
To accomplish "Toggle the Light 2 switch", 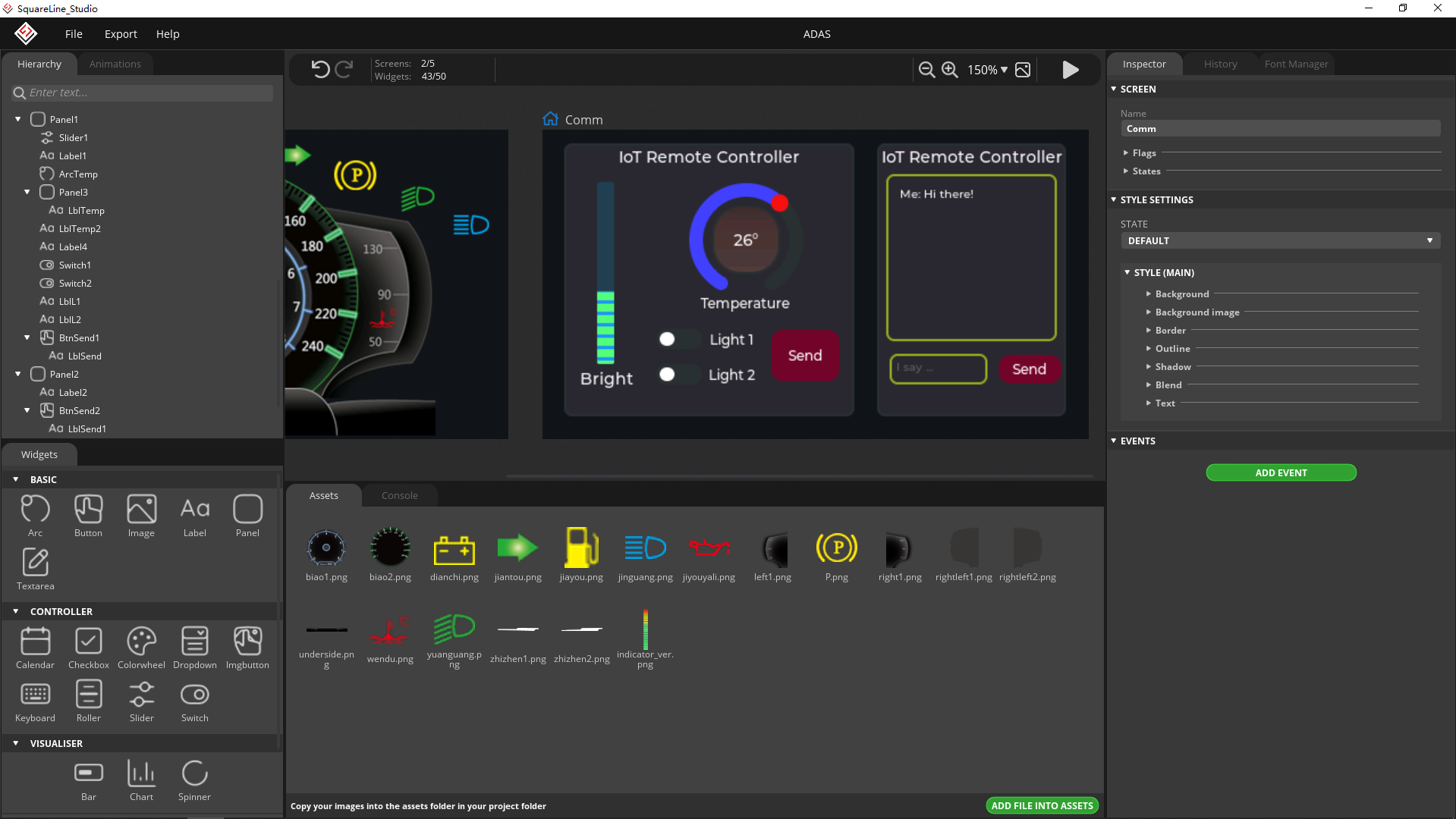I will (x=679, y=374).
